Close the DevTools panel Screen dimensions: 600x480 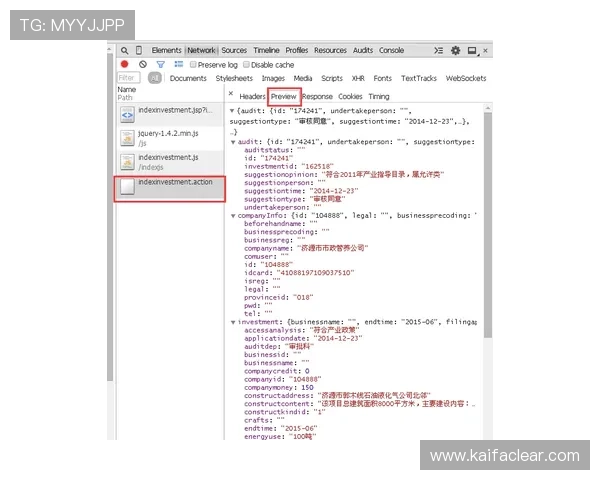pyautogui.click(x=485, y=51)
